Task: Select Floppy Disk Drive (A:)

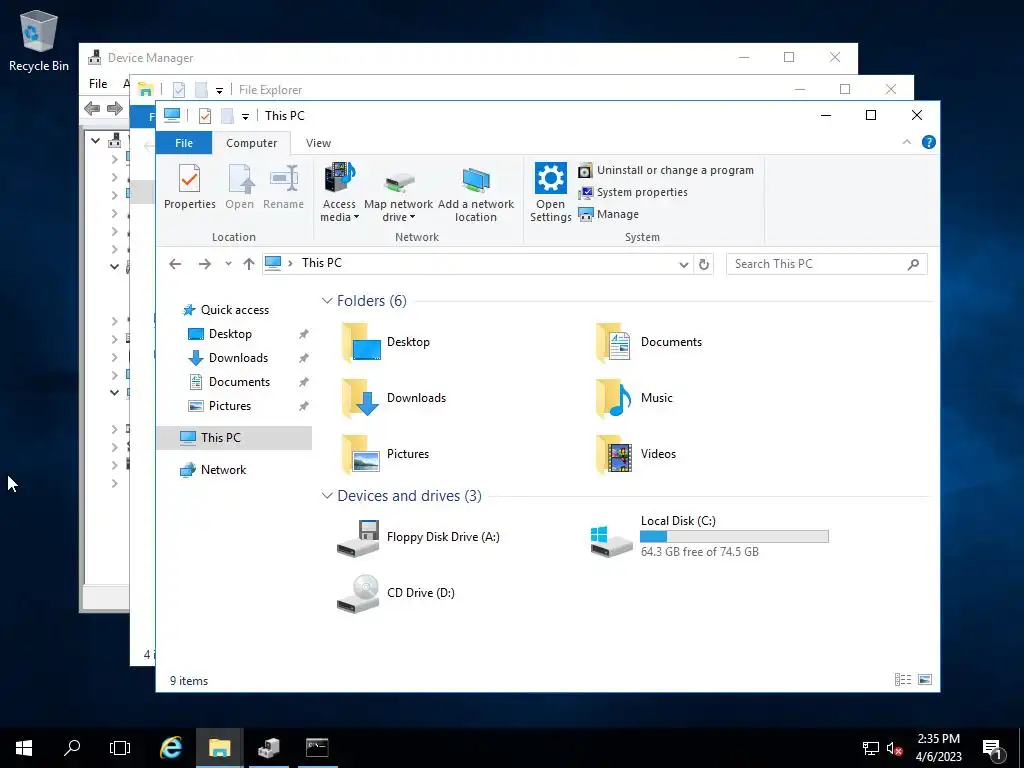Action: click(x=418, y=537)
